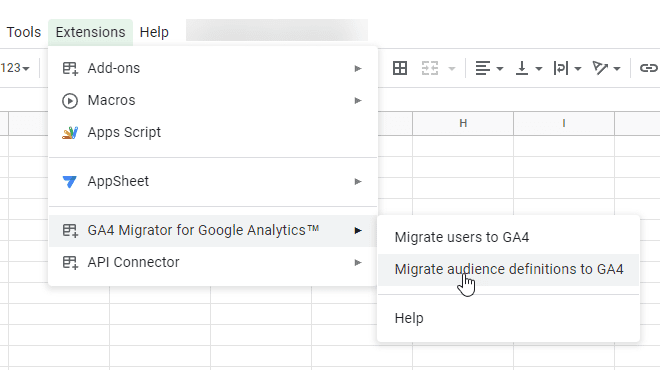Open the API Connector submenu
The height and width of the screenshot is (370, 660).
pyautogui.click(x=213, y=262)
